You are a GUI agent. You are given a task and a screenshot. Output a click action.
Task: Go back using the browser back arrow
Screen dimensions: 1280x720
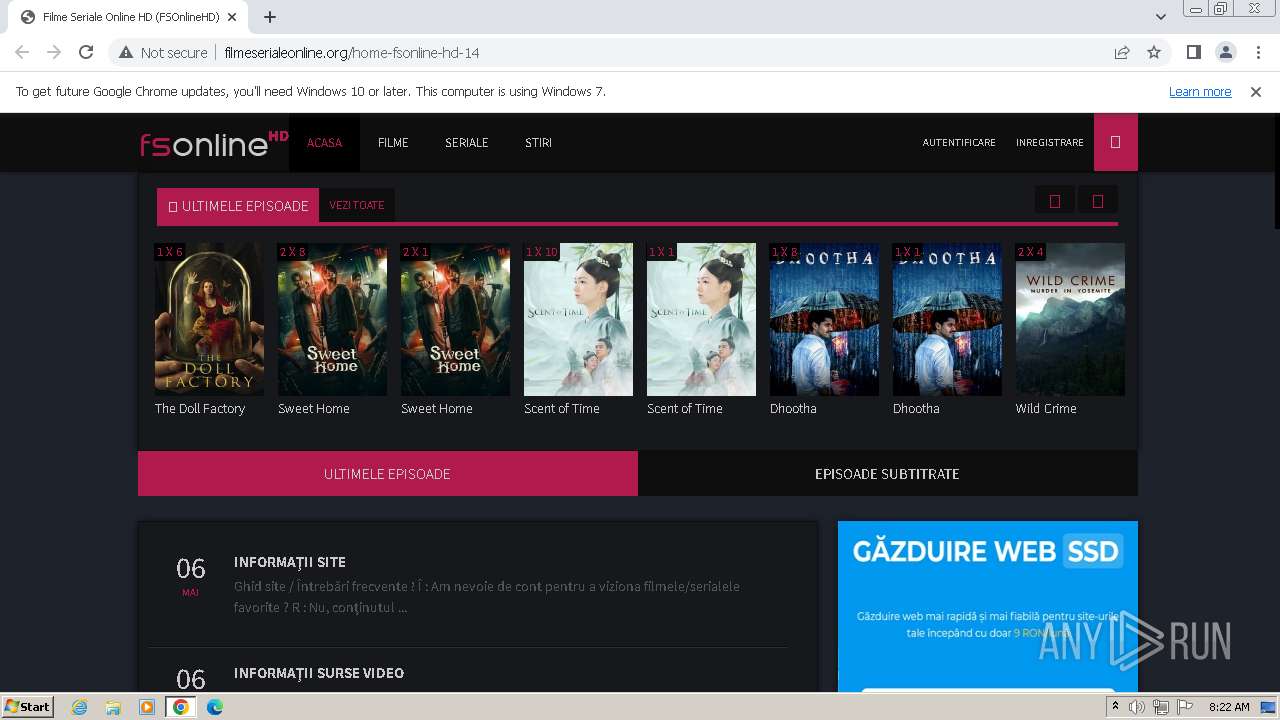tap(22, 52)
